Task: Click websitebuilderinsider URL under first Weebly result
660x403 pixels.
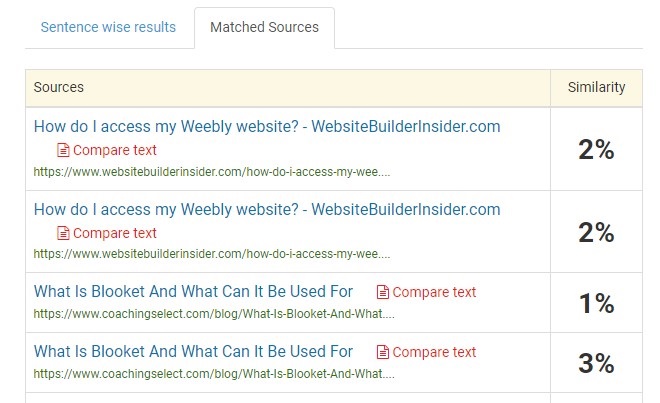Action: 212,172
